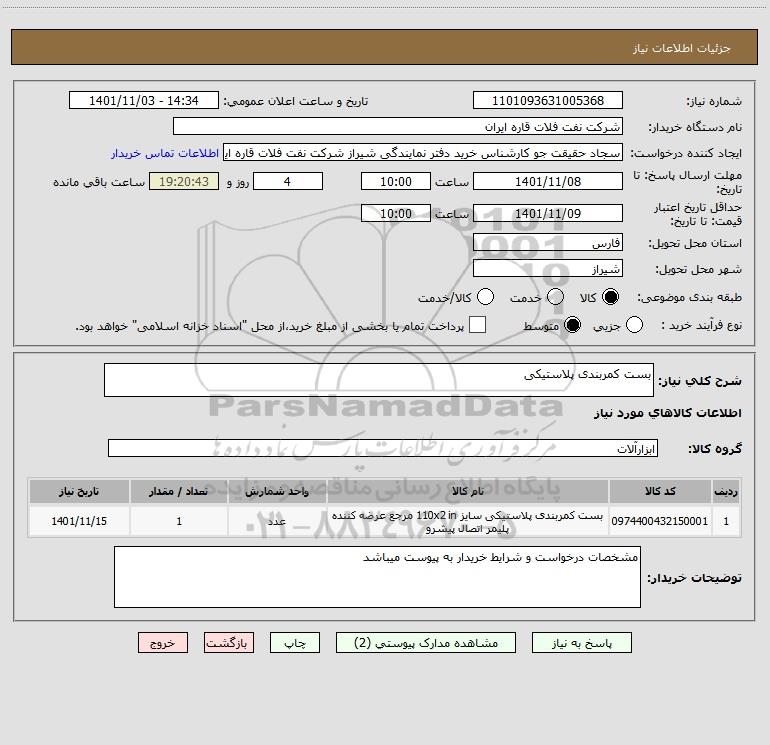Select the متوسط purchase type radio
The width and height of the screenshot is (770, 745).
[572, 325]
